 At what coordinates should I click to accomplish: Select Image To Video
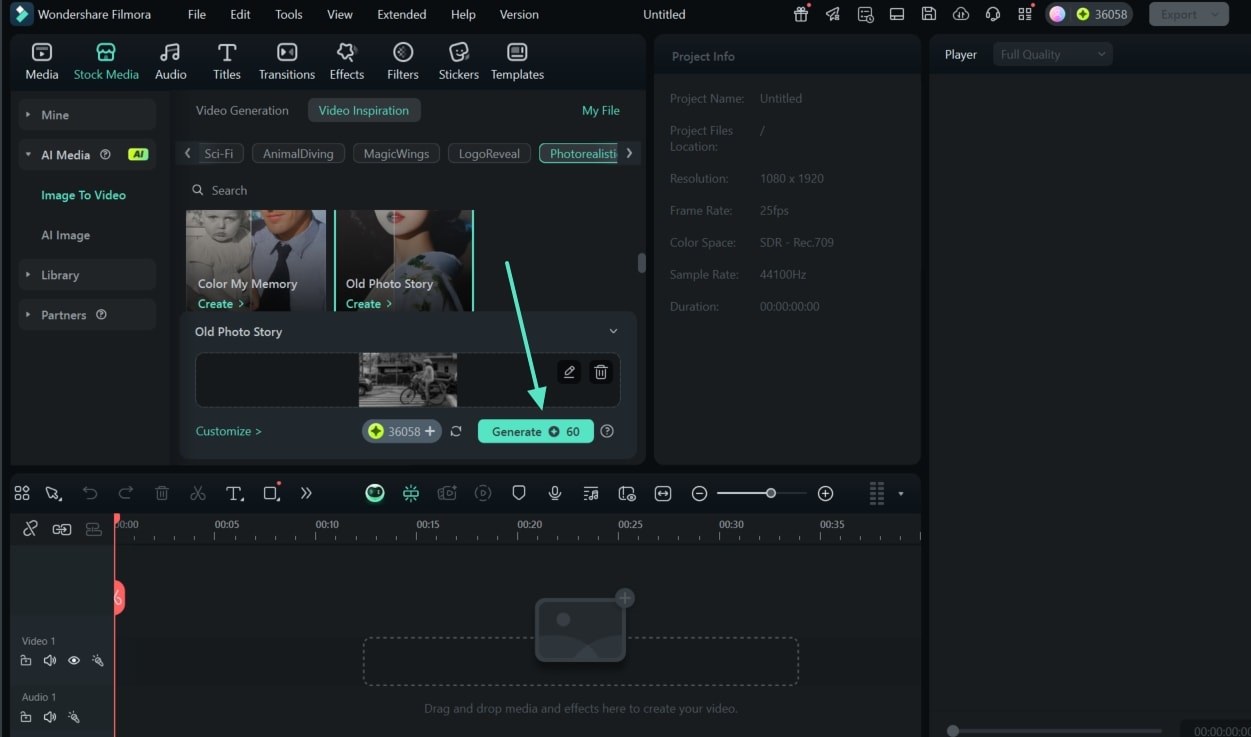coord(83,195)
